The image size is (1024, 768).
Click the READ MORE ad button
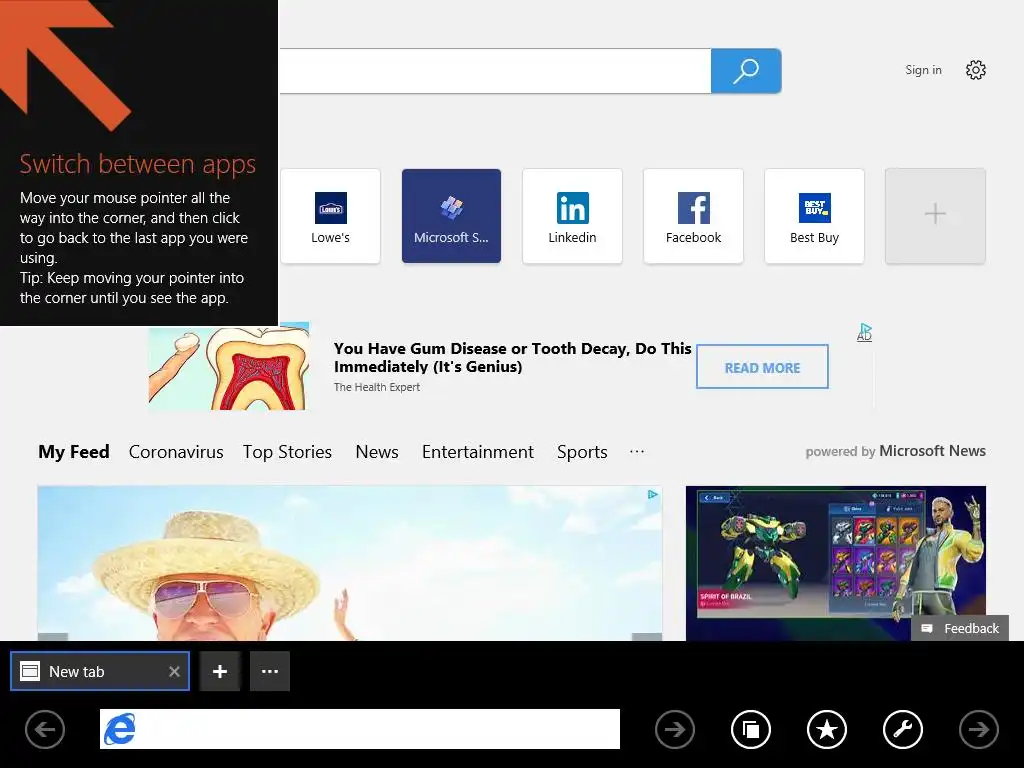click(x=762, y=367)
